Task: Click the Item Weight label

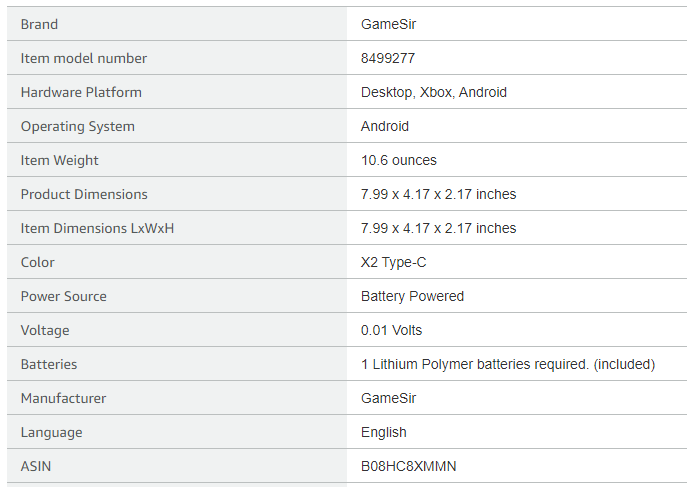Action: tap(60, 160)
